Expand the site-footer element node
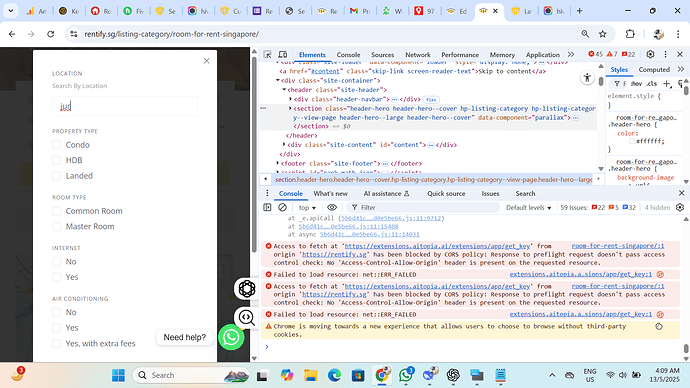The width and height of the screenshot is (690, 388). point(278,163)
